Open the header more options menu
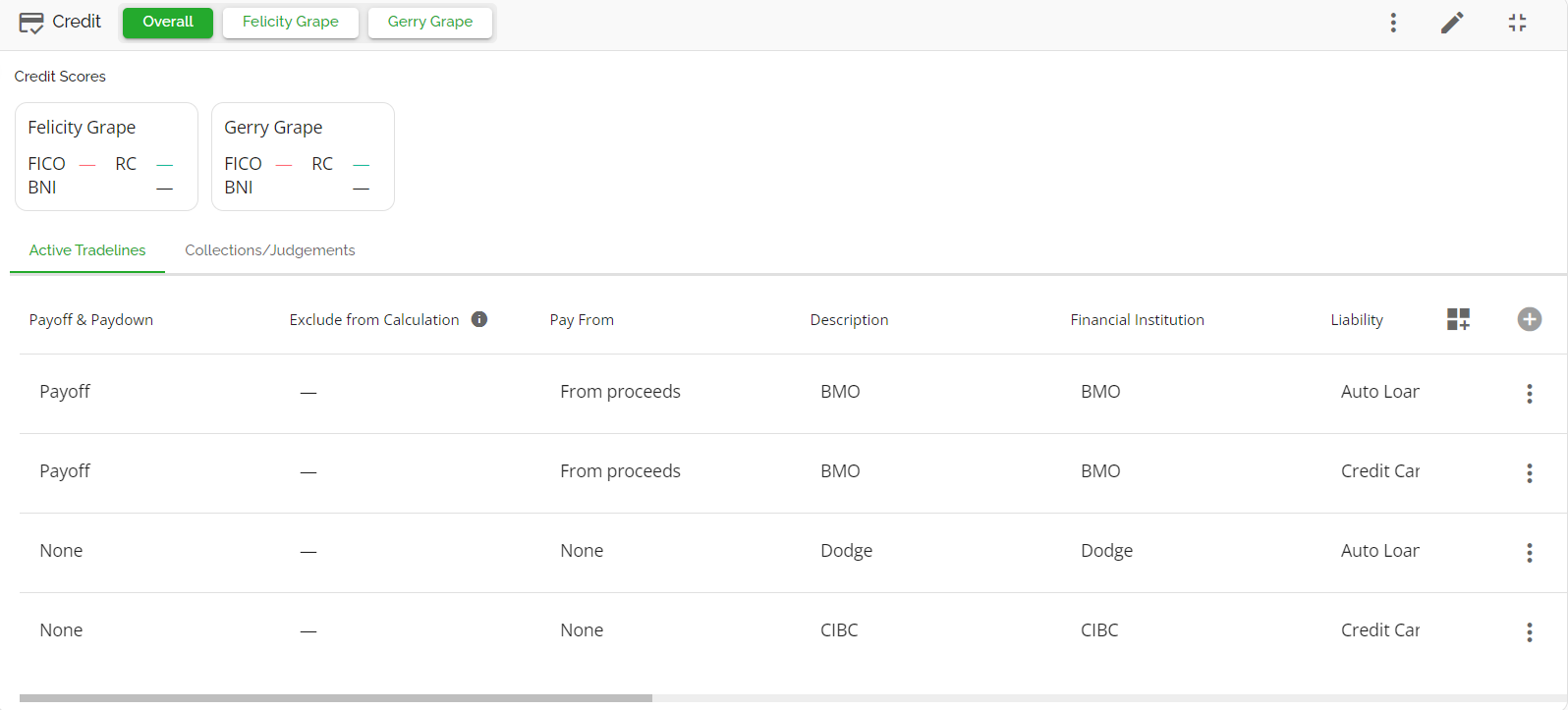The height and width of the screenshot is (710, 1568). click(x=1393, y=23)
